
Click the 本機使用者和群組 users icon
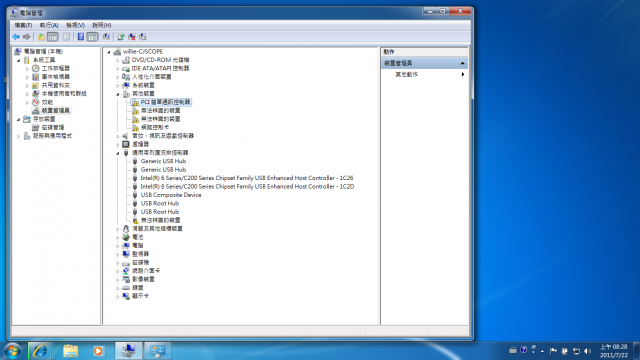[36, 93]
